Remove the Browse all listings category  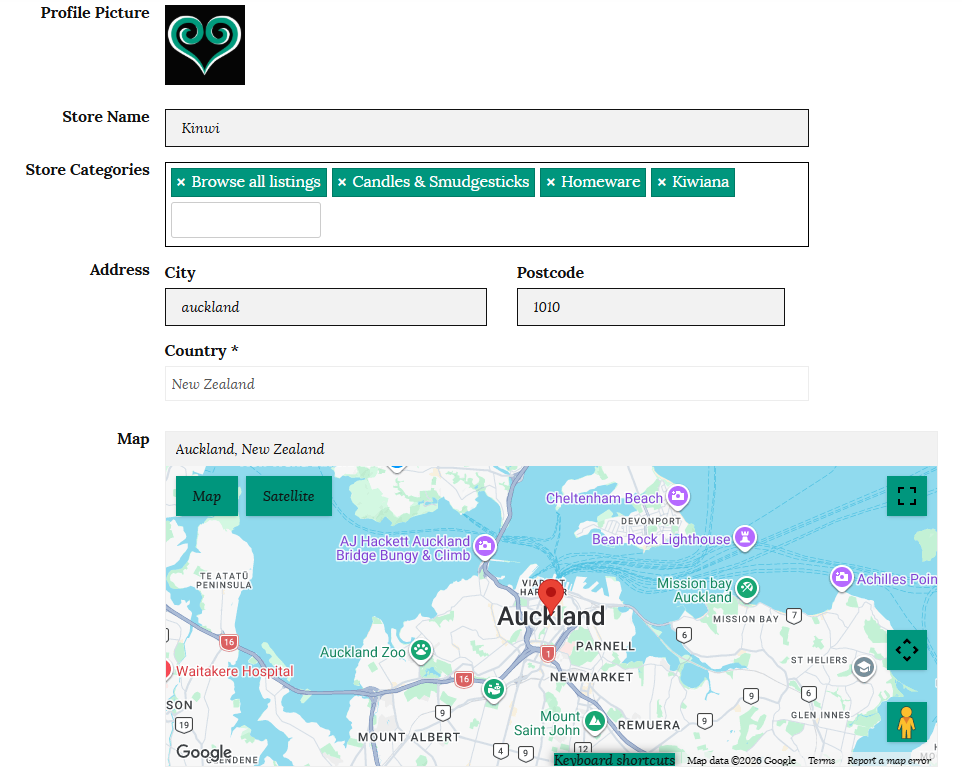pos(181,182)
